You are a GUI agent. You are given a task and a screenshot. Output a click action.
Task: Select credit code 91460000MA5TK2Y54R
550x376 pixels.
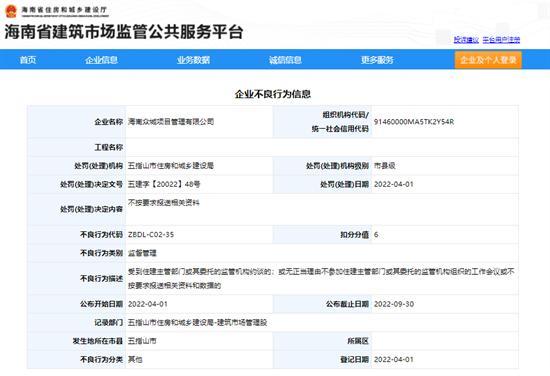(414, 122)
